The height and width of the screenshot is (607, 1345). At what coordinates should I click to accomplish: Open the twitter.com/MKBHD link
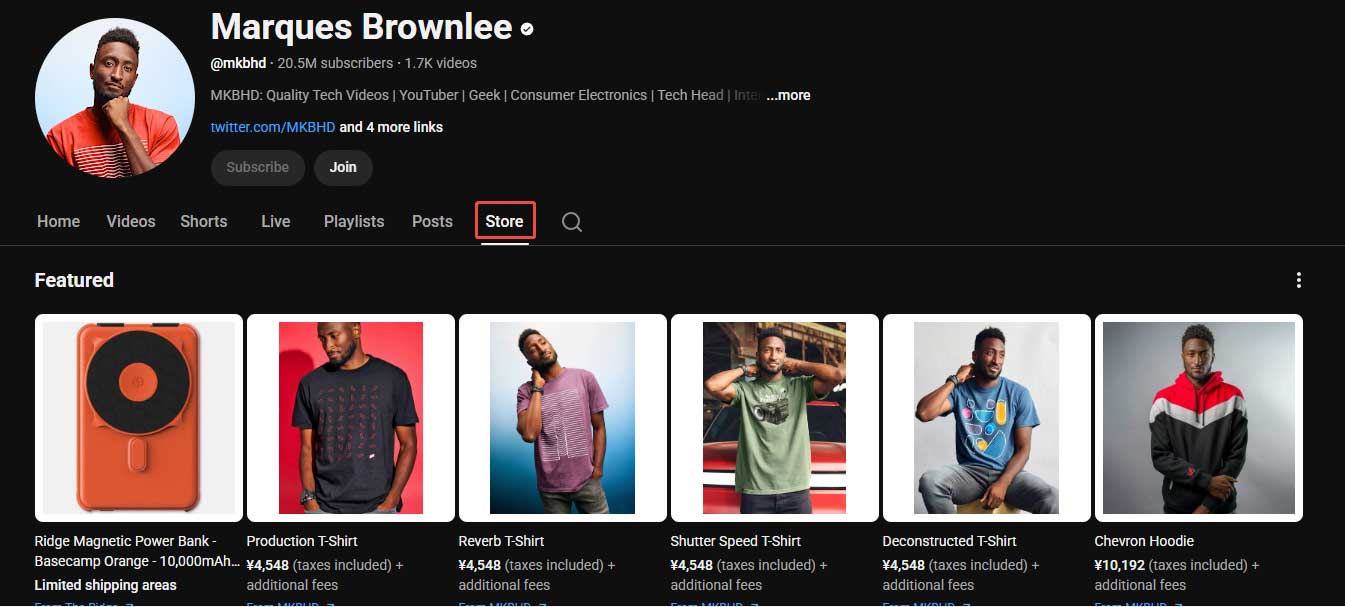pos(271,127)
